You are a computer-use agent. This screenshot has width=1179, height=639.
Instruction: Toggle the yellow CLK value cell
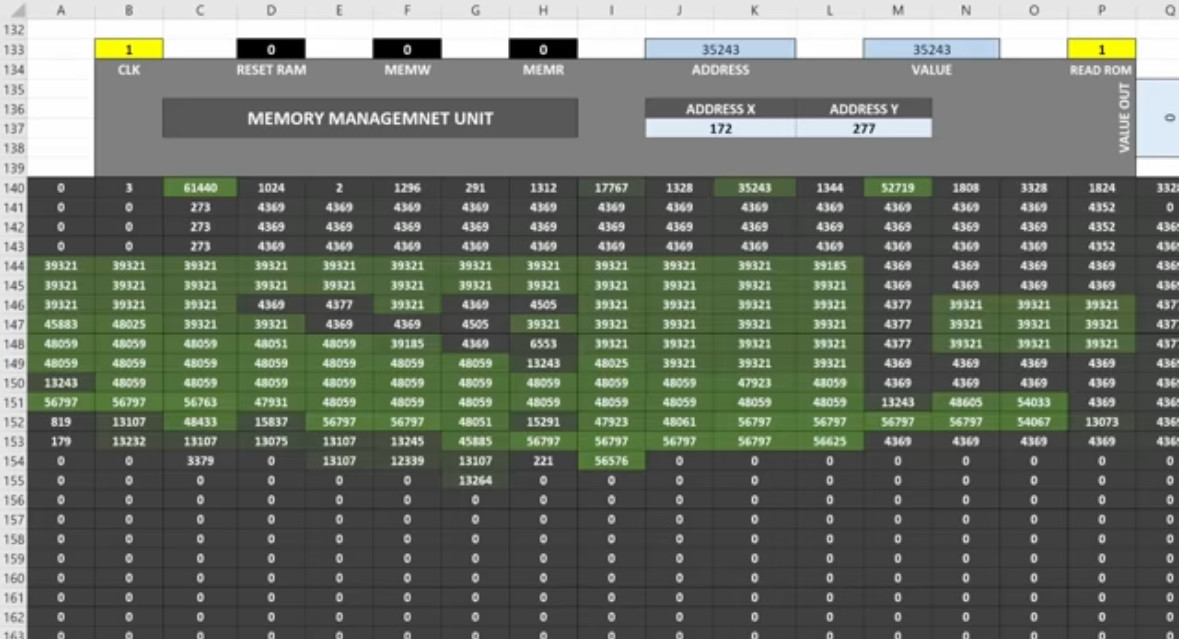129,49
